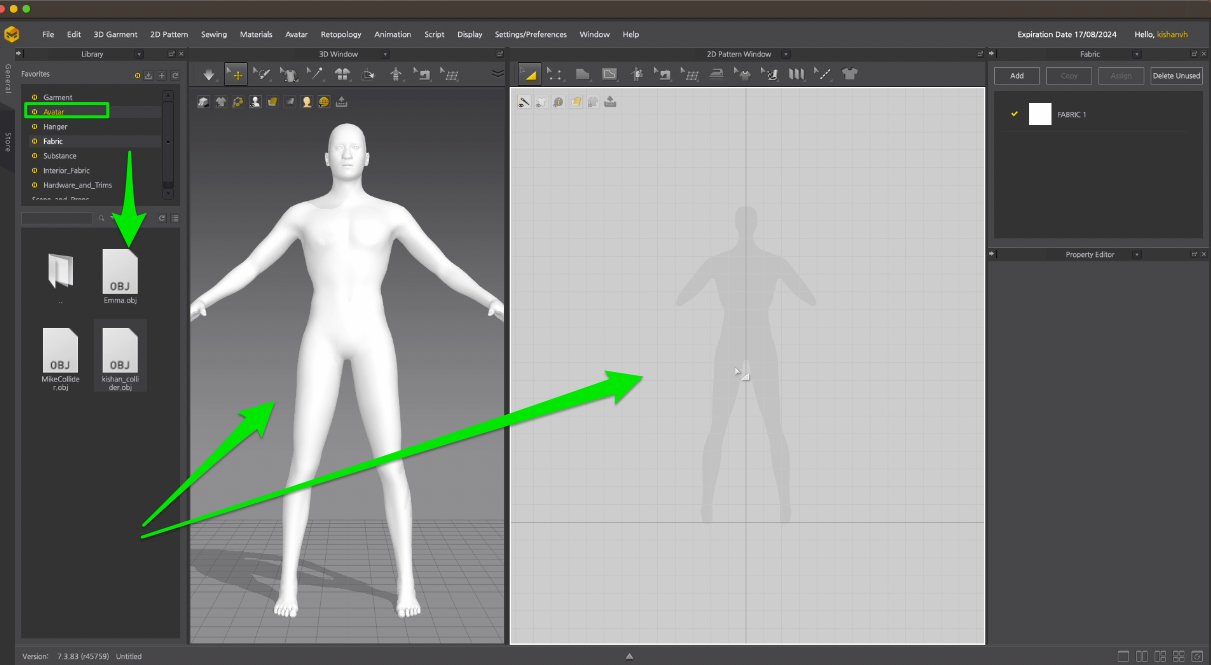Click the four-pane grid layout icon in status bar
Viewport: 1211px width, 665px height.
1179,656
